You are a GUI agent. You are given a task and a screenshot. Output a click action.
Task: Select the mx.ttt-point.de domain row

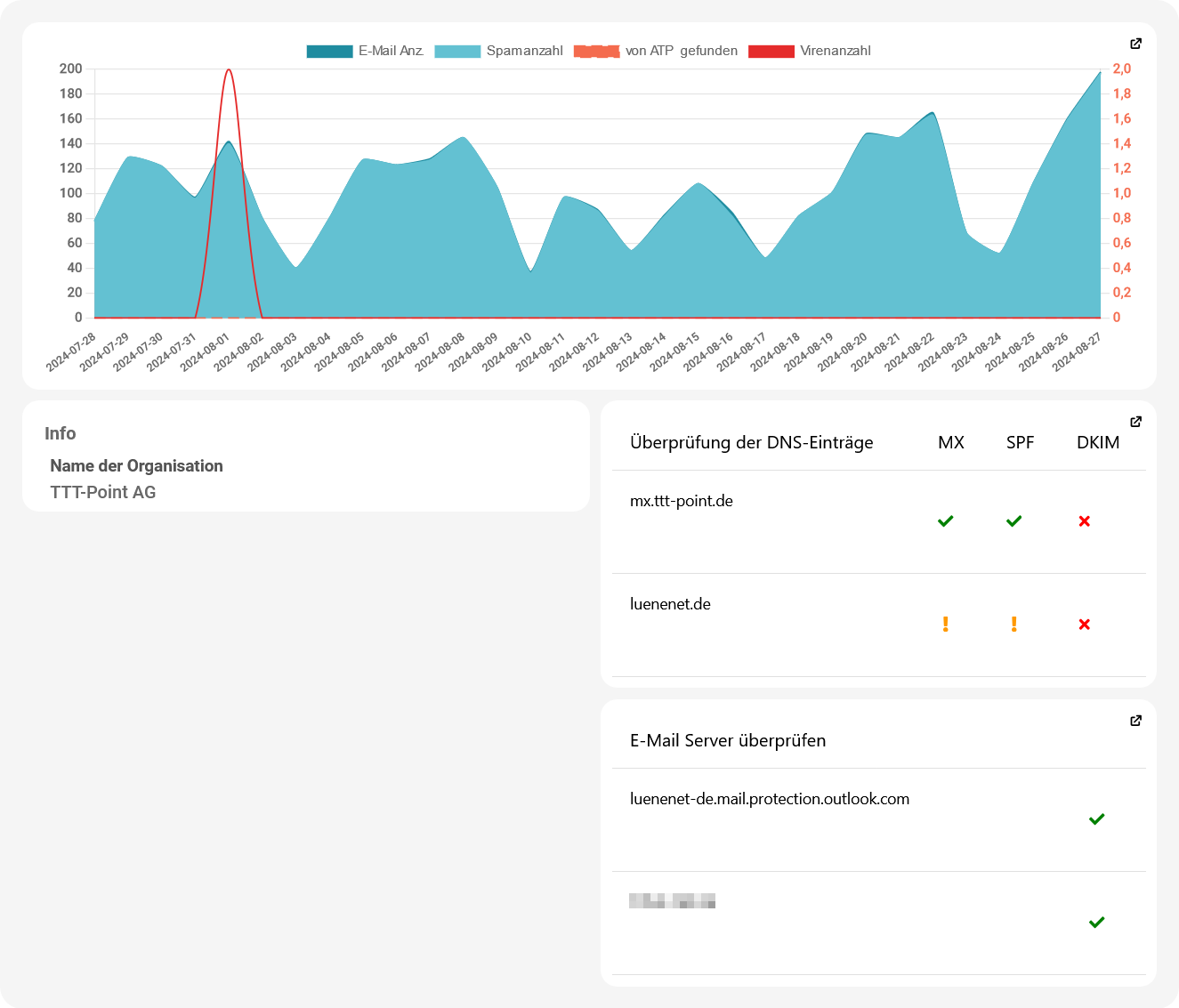878,521
